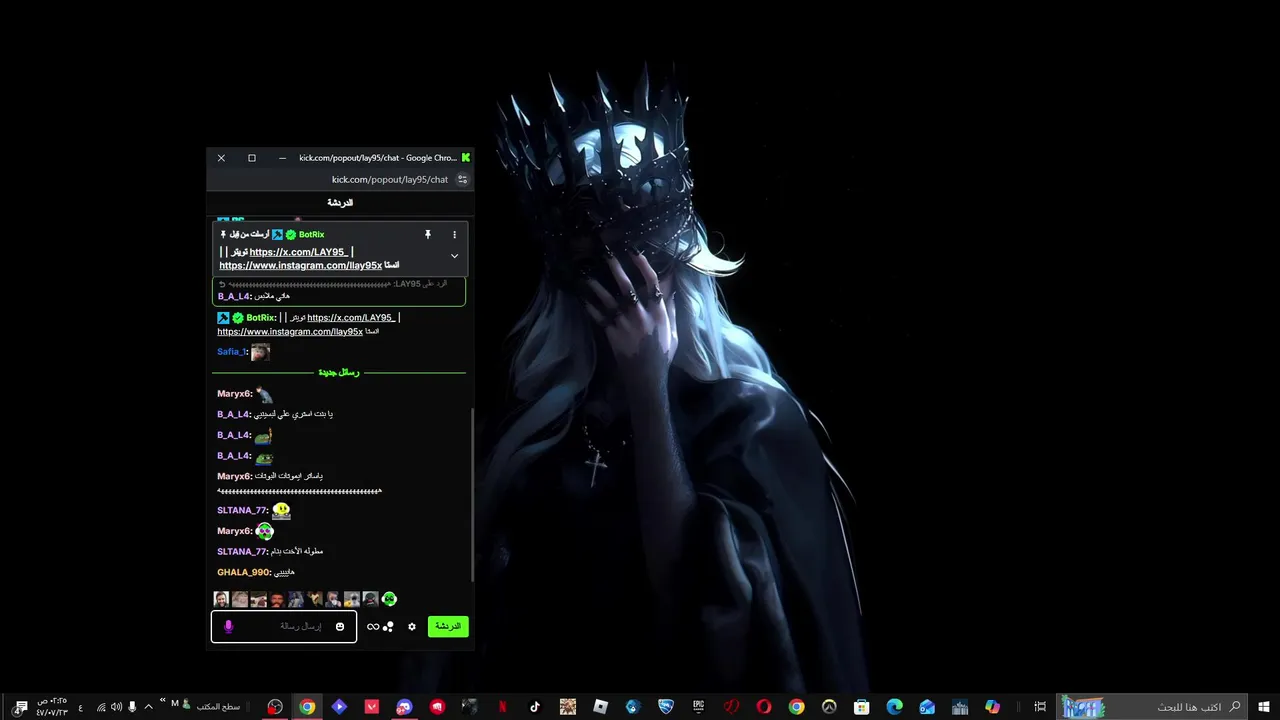Viewport: 1280px width, 720px height.
Task: Launch Overwatch from the taskbar
Action: [829, 707]
